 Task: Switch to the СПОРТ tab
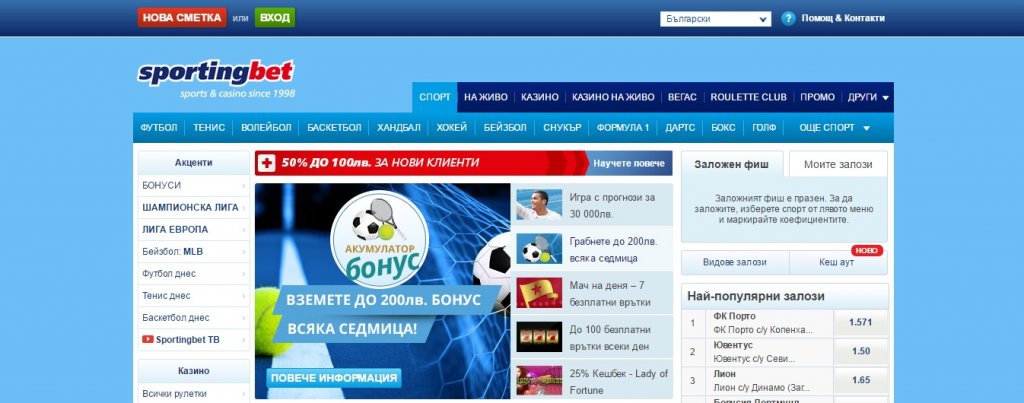click(435, 97)
